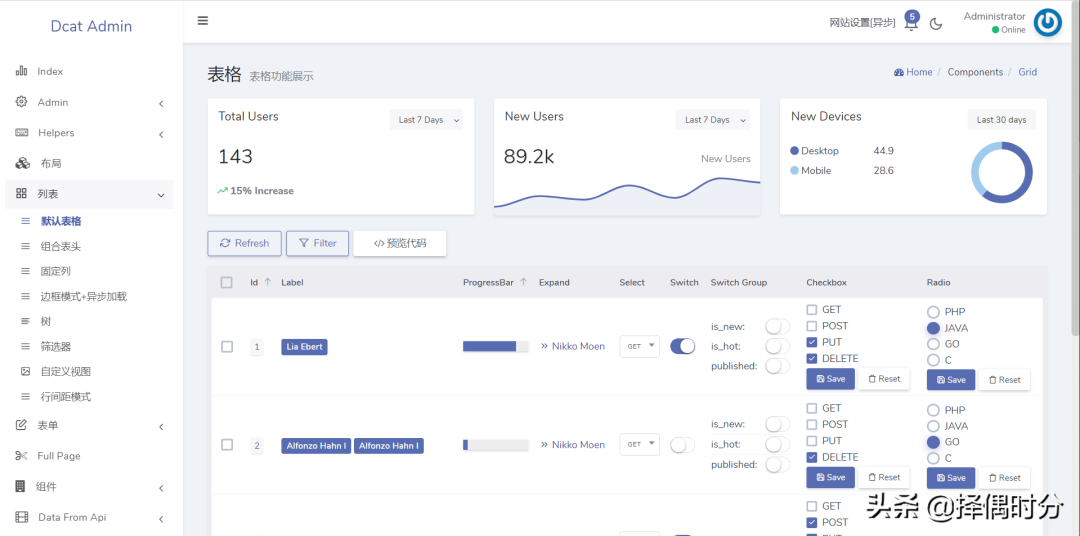The height and width of the screenshot is (536, 1080).
Task: Expand Nikko Moen in row 2
Action: [573, 445]
